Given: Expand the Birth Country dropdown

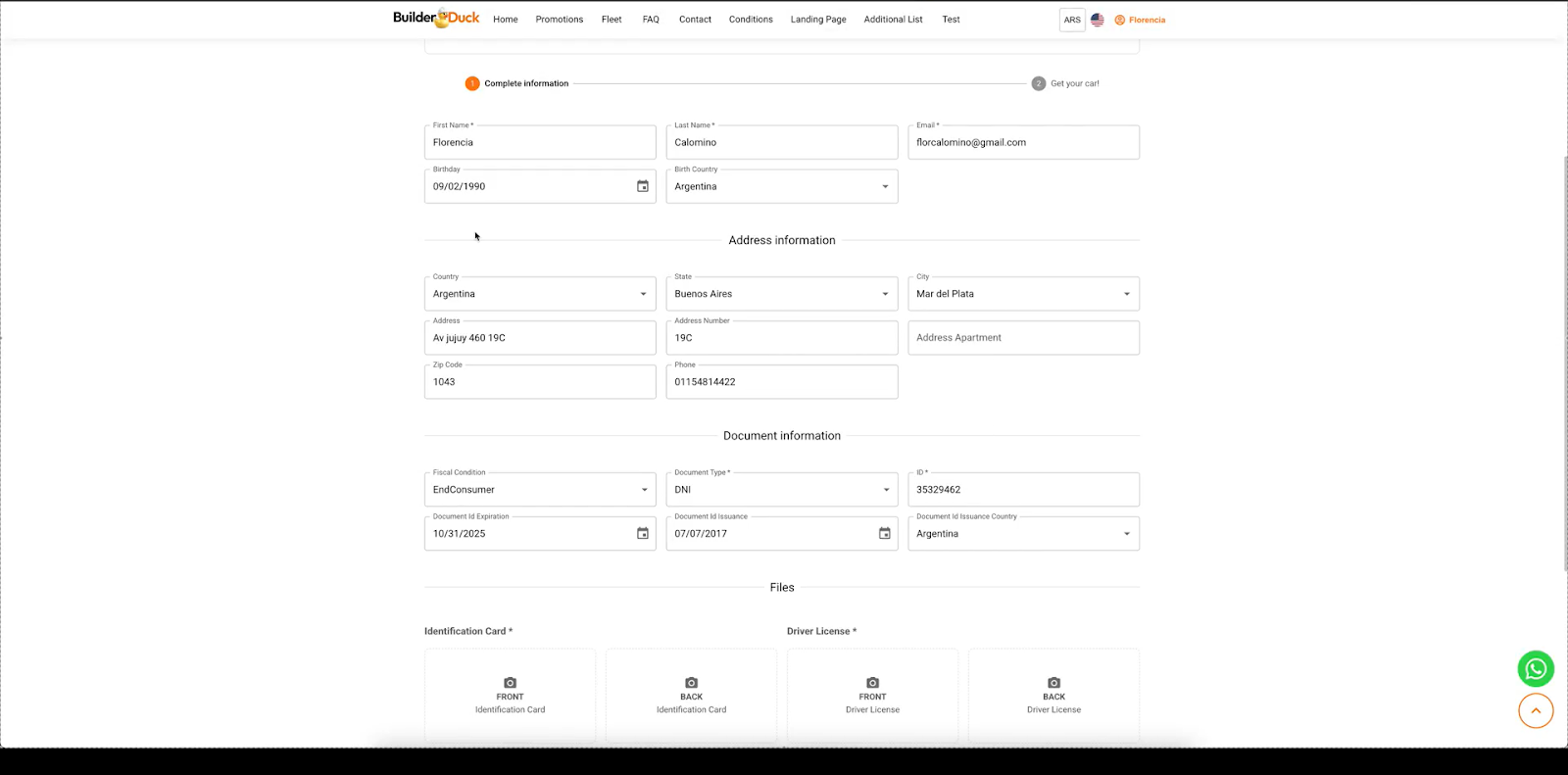Looking at the screenshot, I should point(782,186).
